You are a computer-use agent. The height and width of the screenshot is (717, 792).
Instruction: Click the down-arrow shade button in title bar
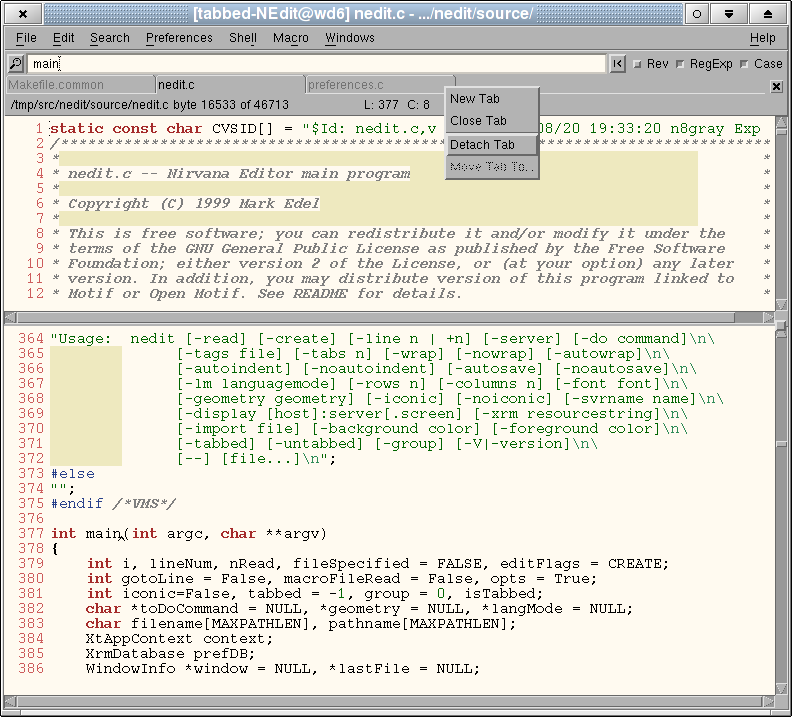click(x=731, y=13)
